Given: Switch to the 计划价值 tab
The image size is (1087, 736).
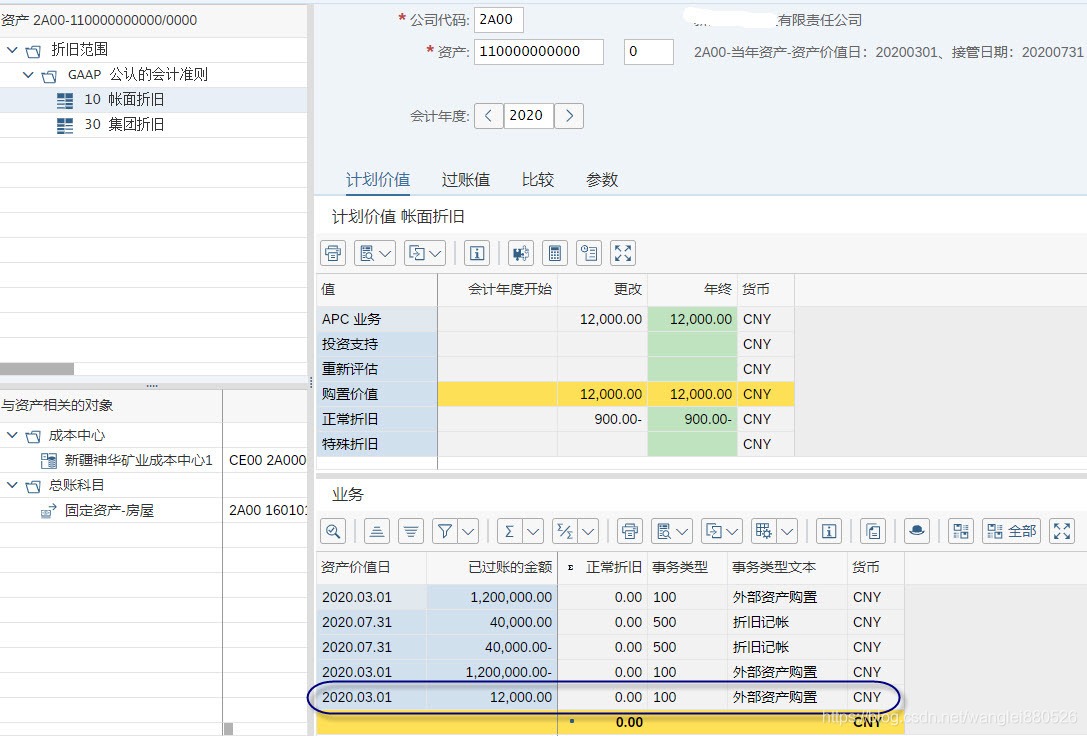Looking at the screenshot, I should point(378,180).
